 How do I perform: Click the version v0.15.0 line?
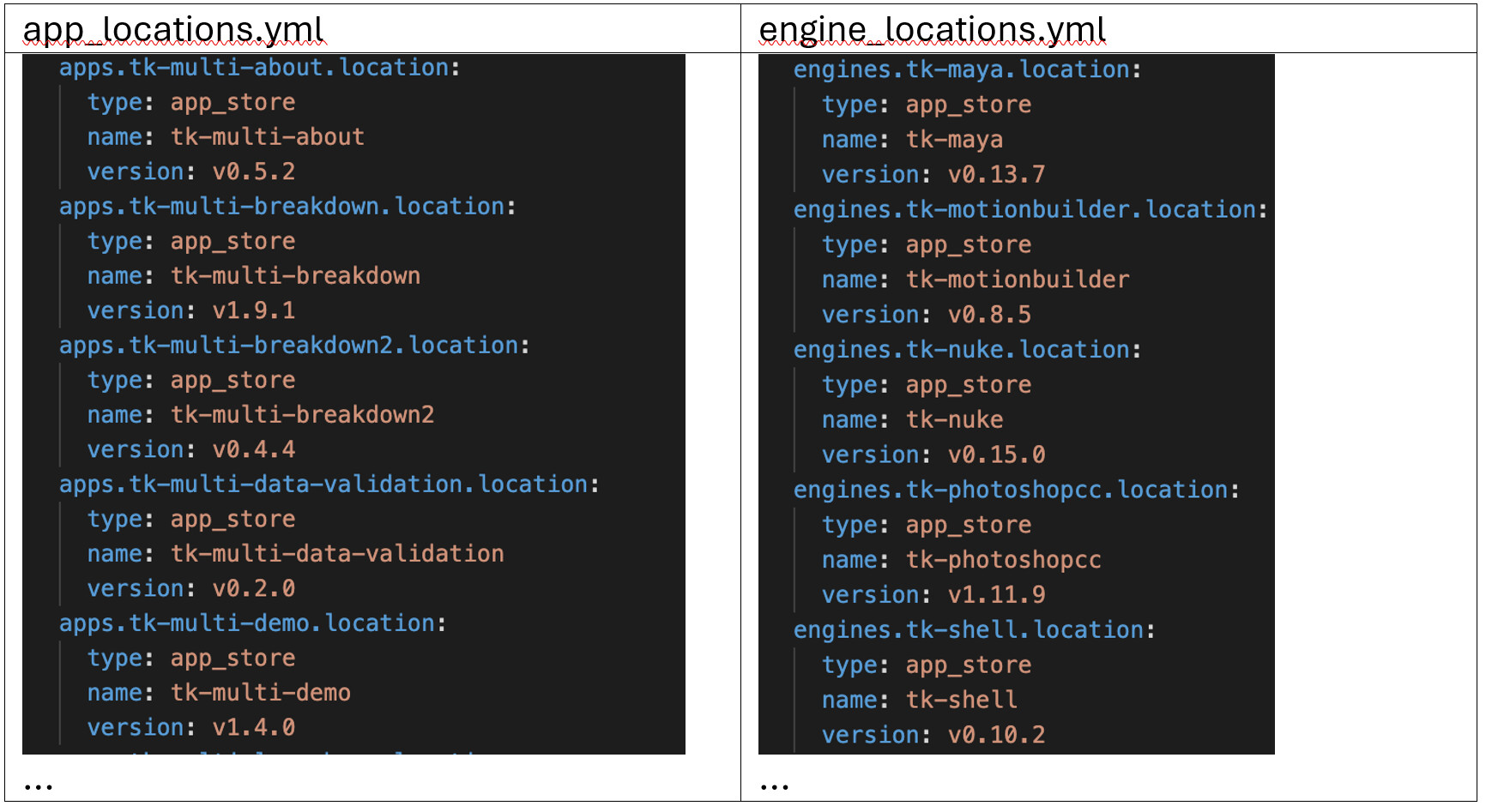[x=933, y=455]
